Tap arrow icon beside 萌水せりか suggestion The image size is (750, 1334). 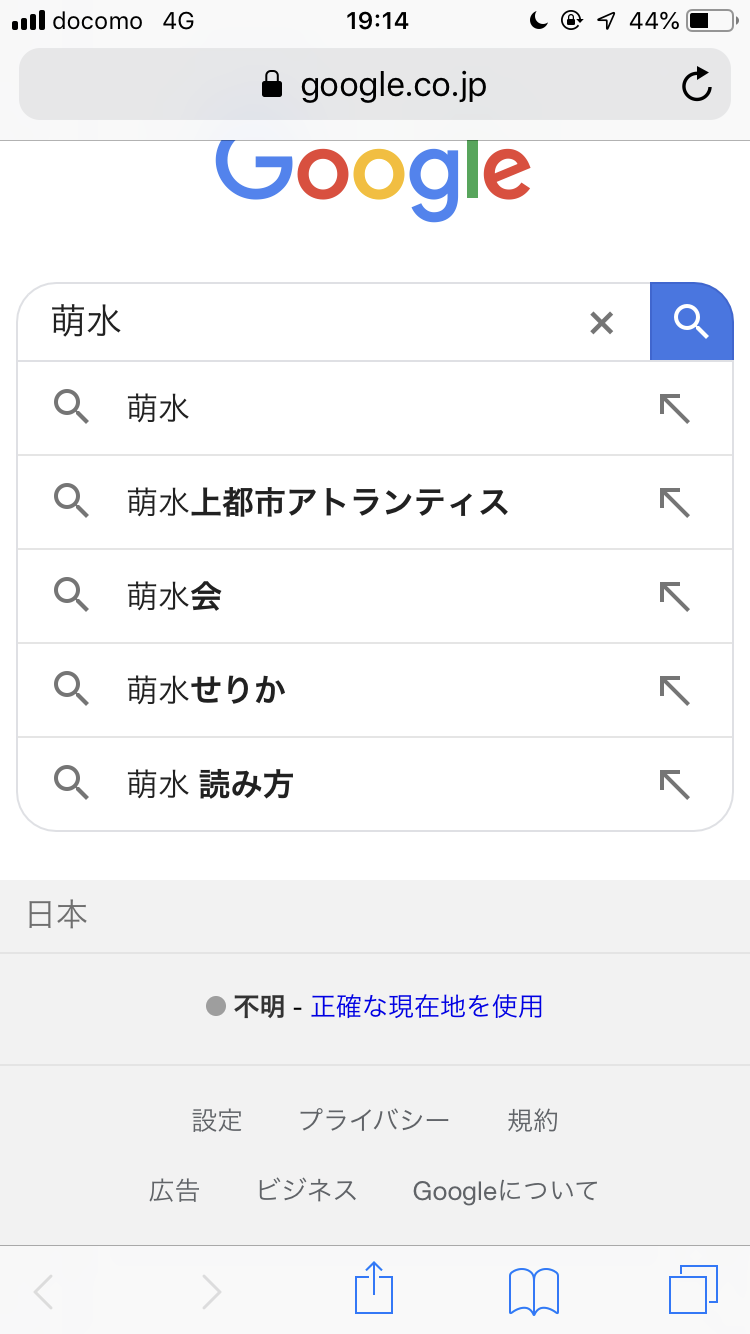coord(675,690)
